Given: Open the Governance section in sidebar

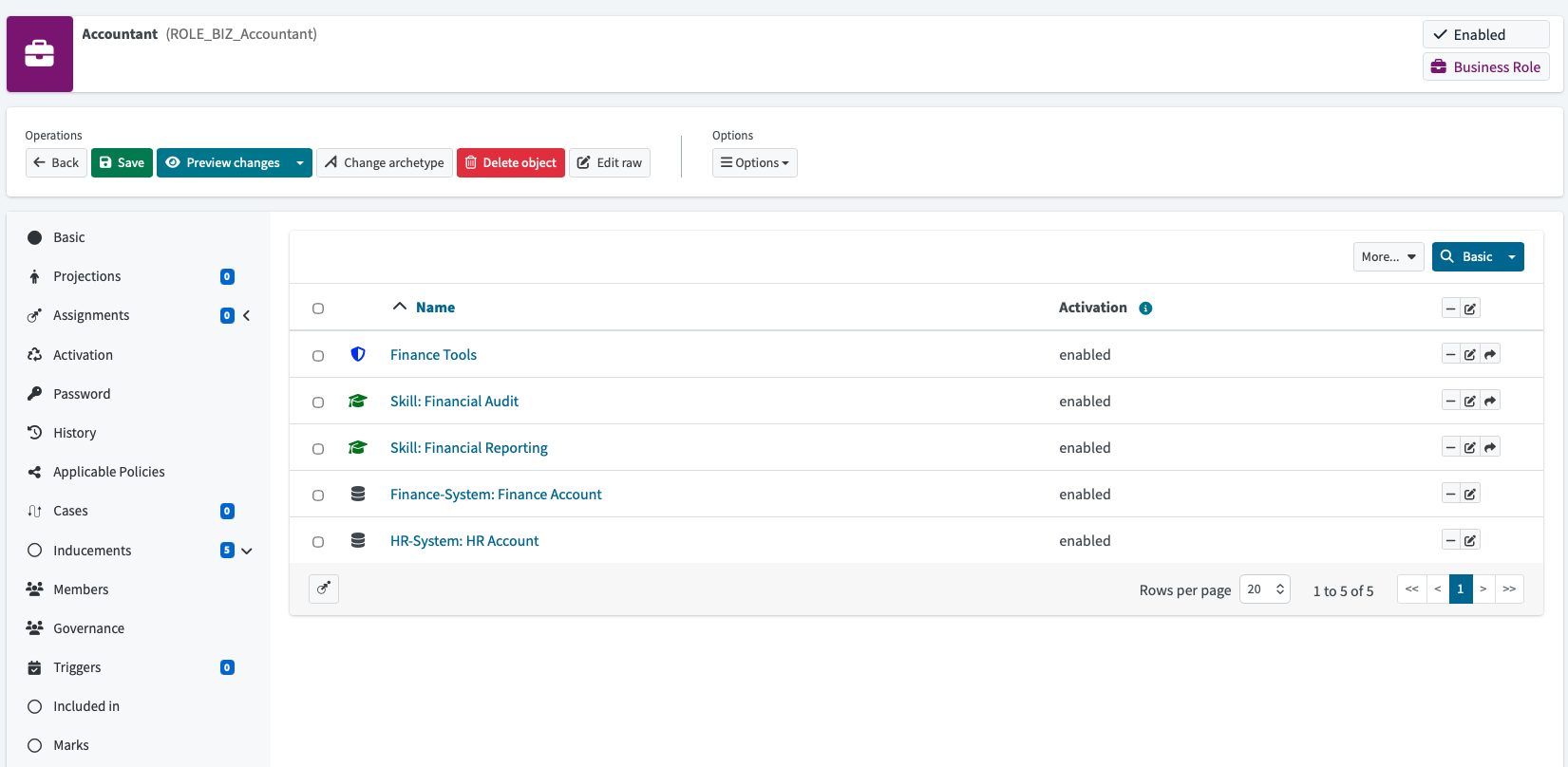Looking at the screenshot, I should [88, 628].
